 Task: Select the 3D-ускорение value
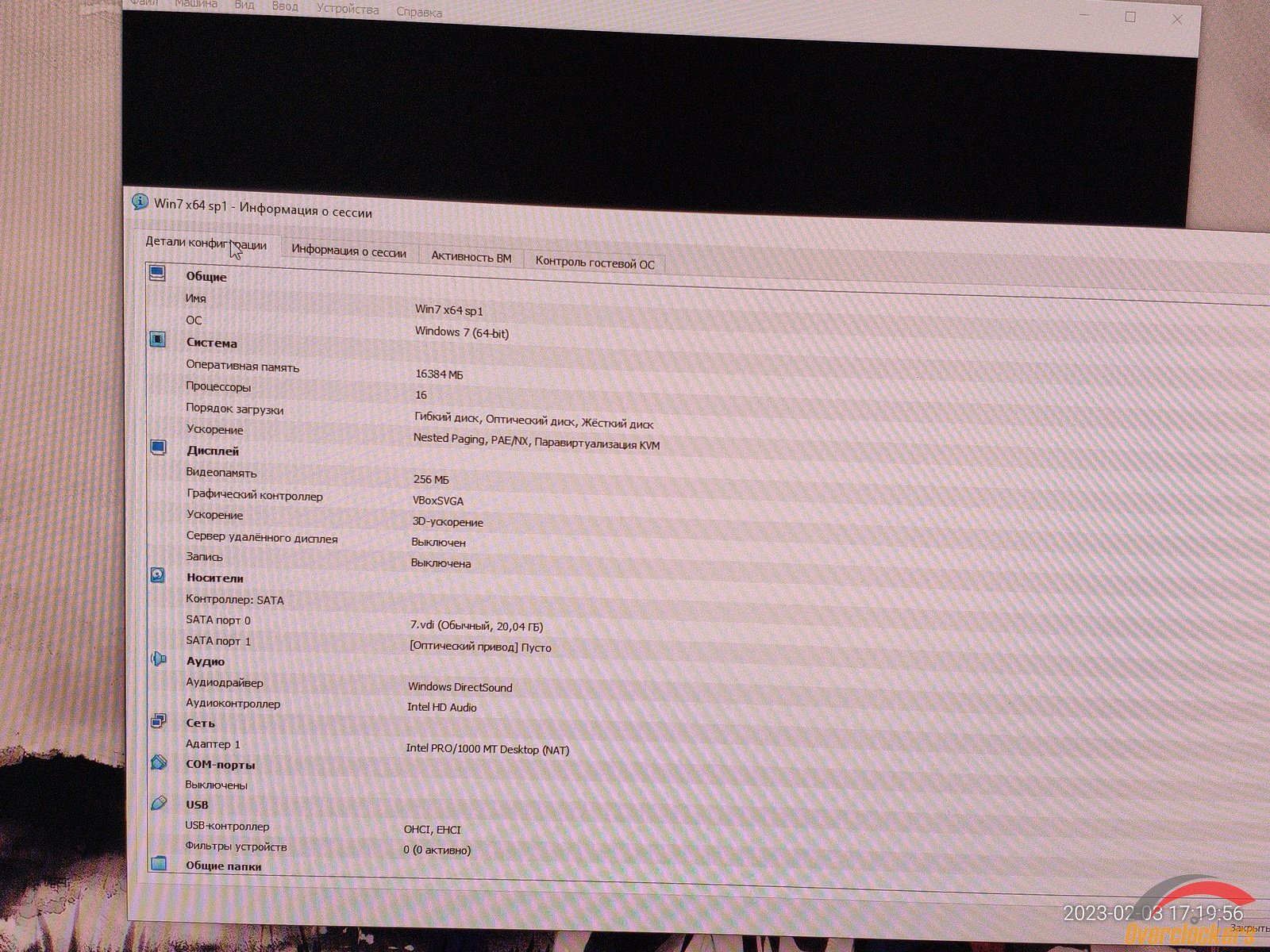[x=448, y=522]
